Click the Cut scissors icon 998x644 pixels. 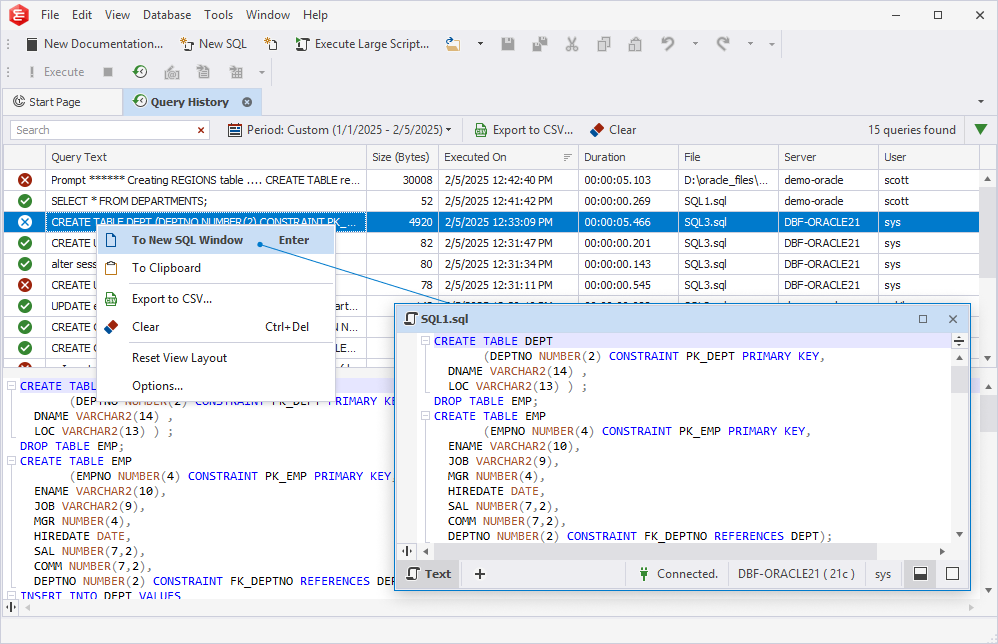click(572, 44)
